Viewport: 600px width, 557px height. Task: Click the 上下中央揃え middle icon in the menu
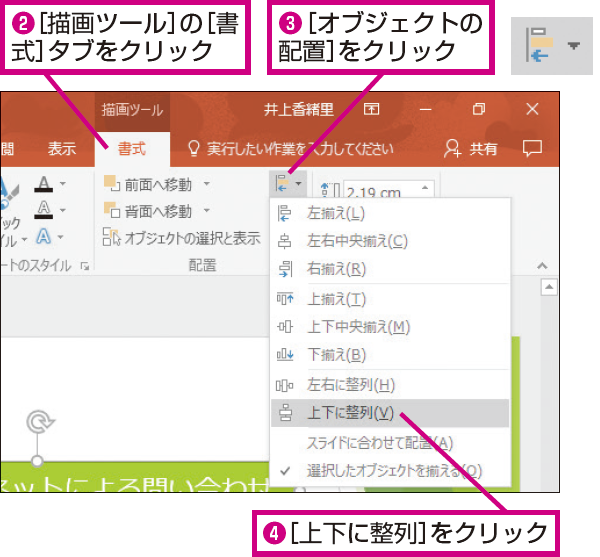click(x=285, y=327)
